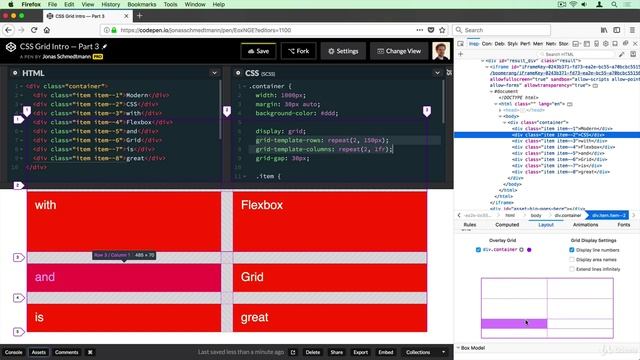Open pen Settings
640x360 pixels.
tap(343, 51)
